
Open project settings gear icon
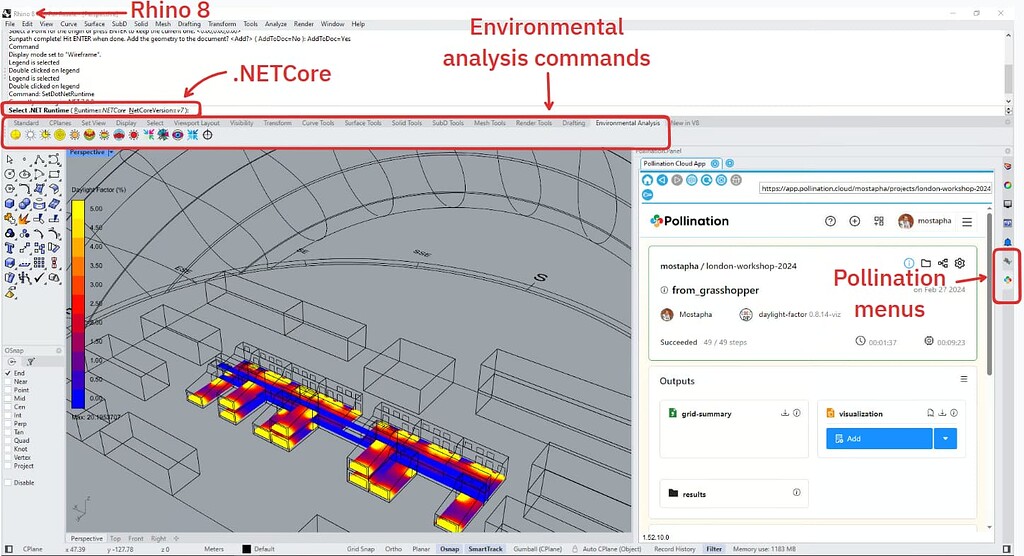click(x=959, y=263)
